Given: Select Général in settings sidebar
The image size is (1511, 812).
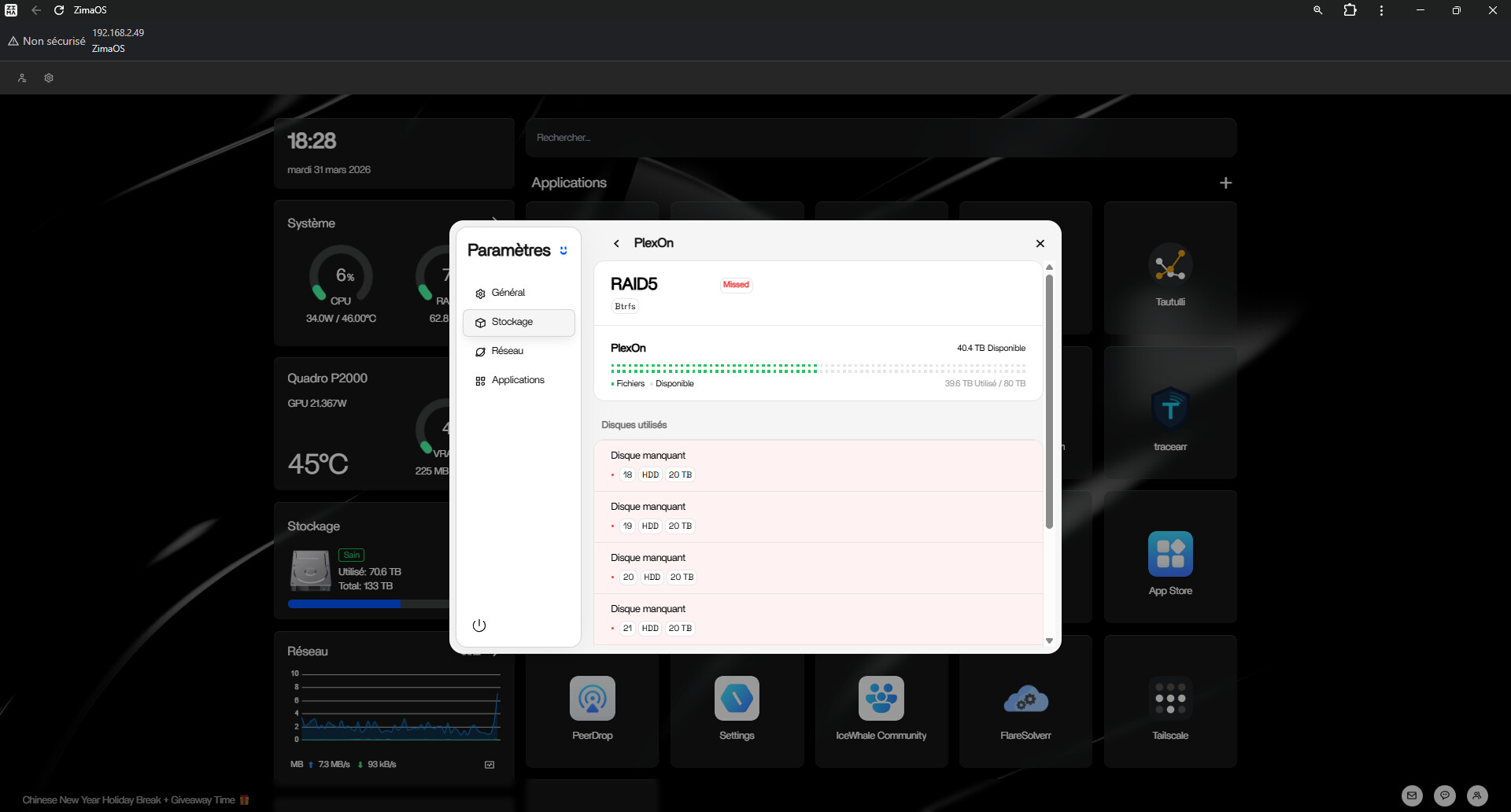Looking at the screenshot, I should pyautogui.click(x=508, y=293).
